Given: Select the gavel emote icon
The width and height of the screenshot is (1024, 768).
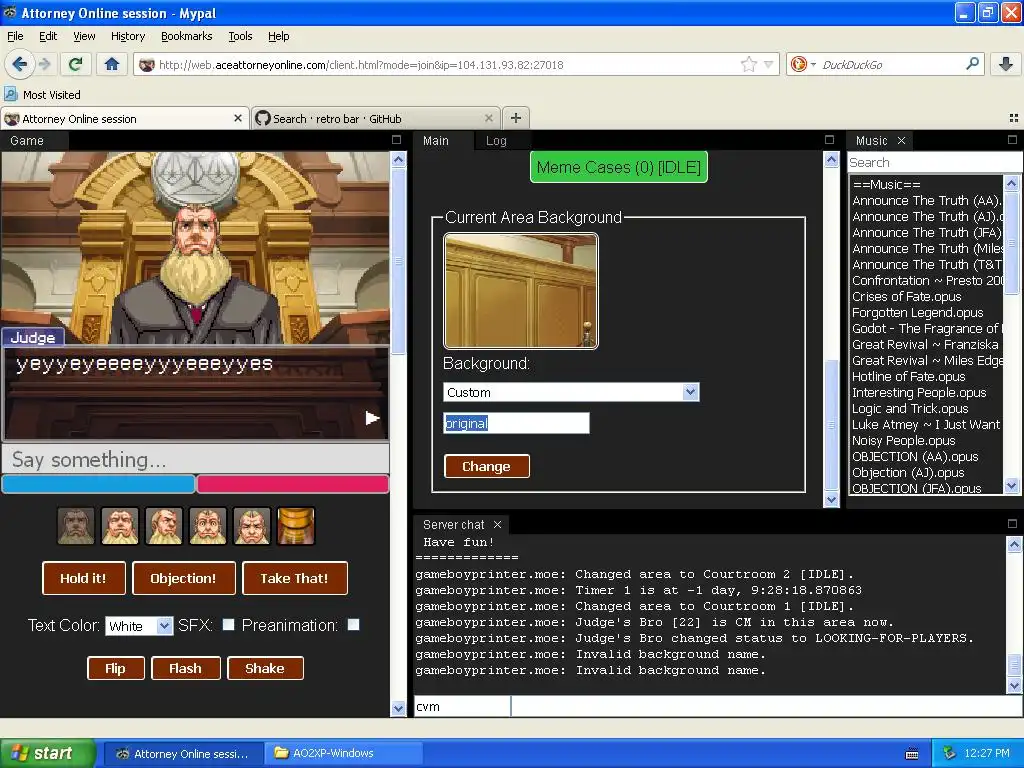Looking at the screenshot, I should click(x=296, y=526).
